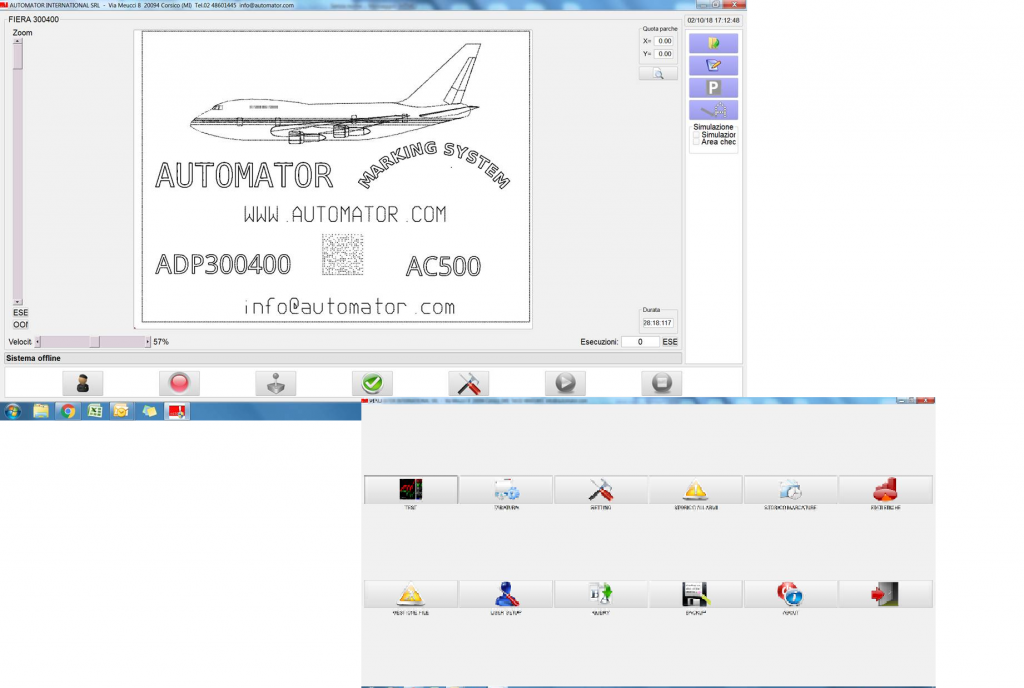Start marking with the play button
The image size is (1024, 688).
click(565, 383)
